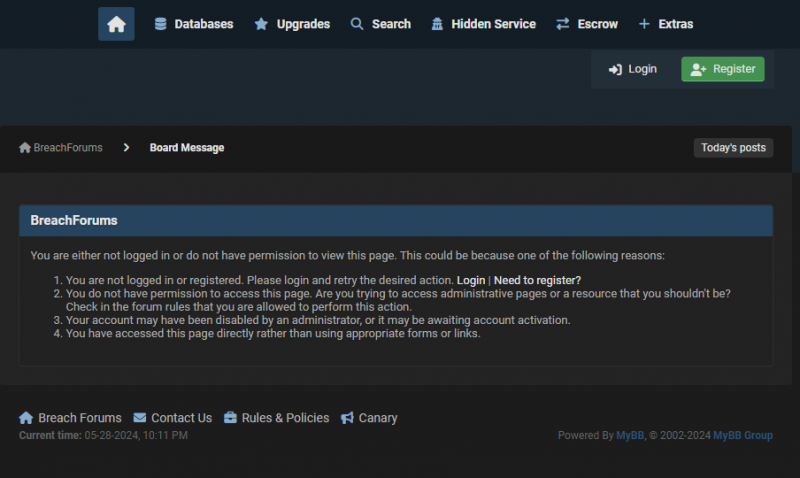
Task: Open the Escrow menu item
Action: pyautogui.click(x=587, y=24)
